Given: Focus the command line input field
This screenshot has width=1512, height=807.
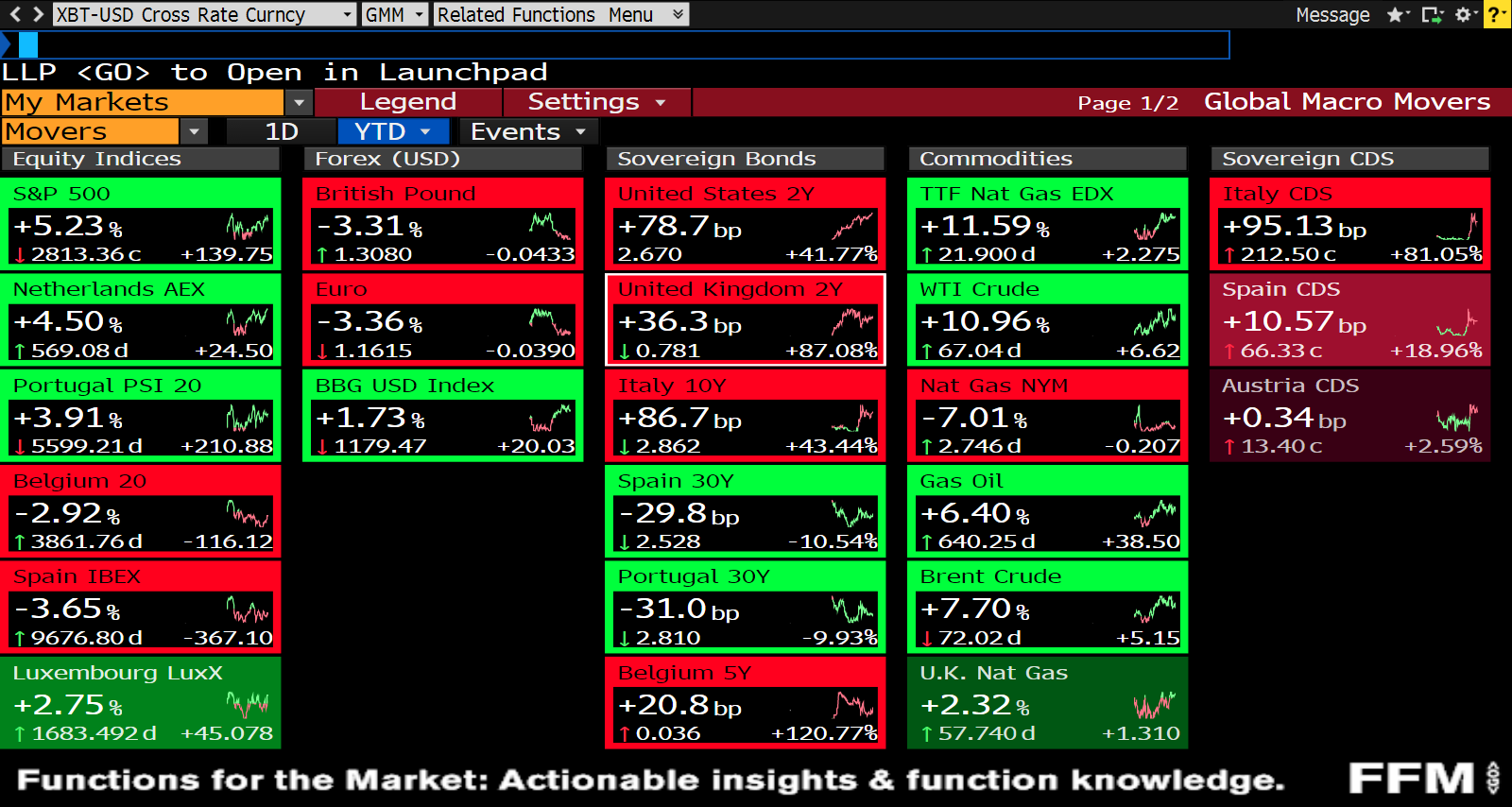Looking at the screenshot, I should tap(614, 44).
